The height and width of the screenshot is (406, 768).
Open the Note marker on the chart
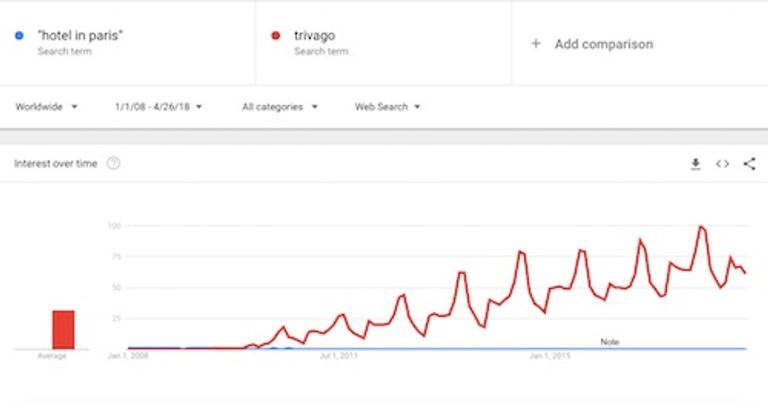pos(610,342)
